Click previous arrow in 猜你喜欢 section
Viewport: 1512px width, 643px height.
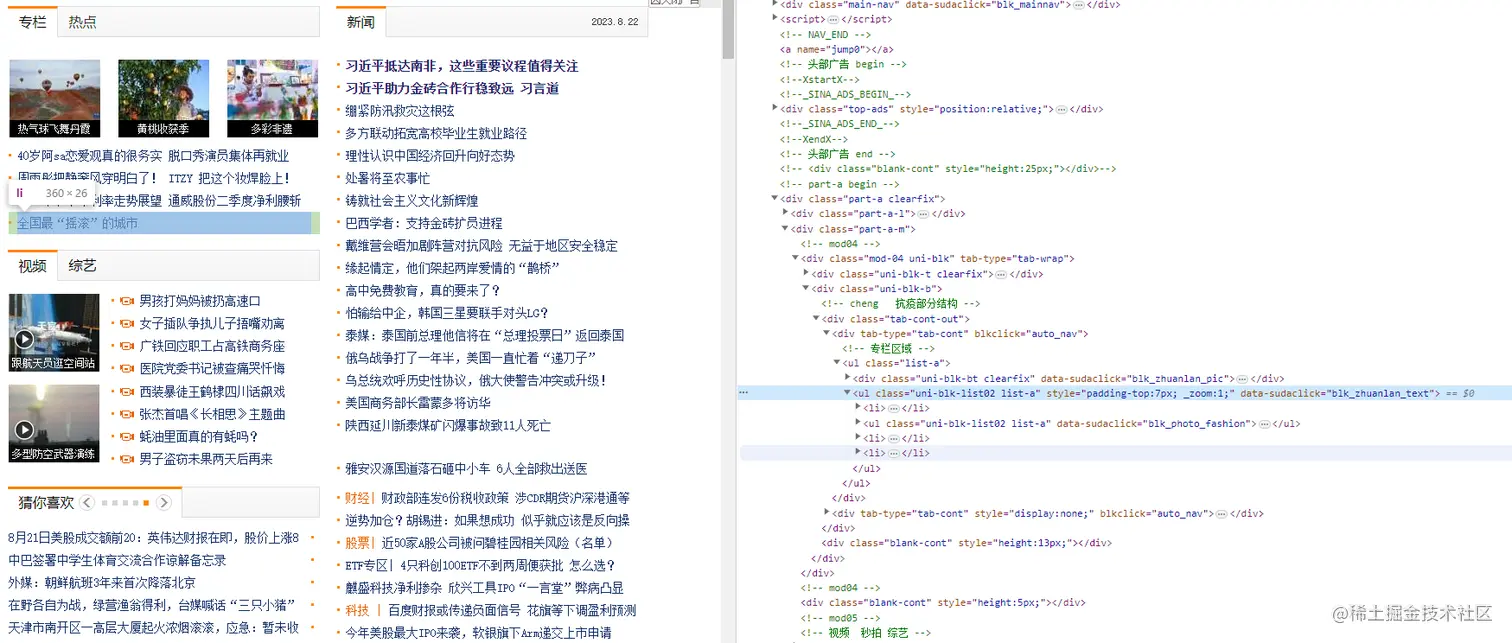click(x=87, y=502)
